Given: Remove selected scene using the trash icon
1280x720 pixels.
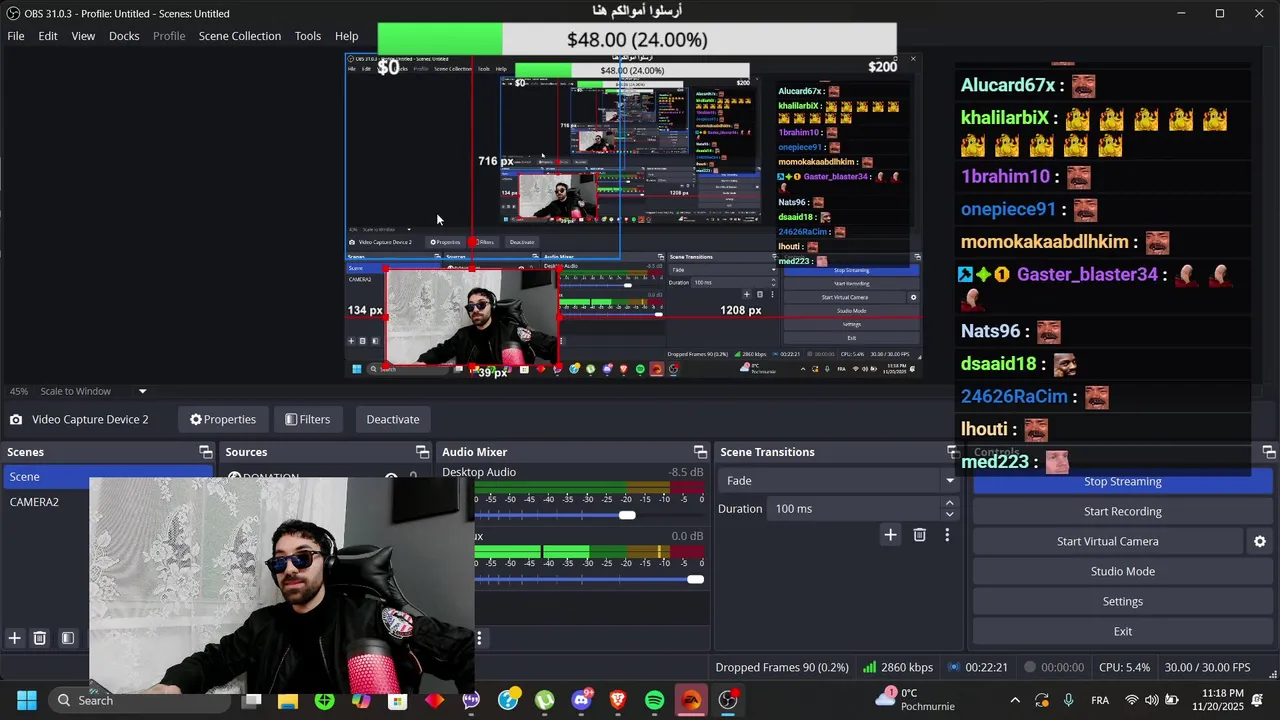Looking at the screenshot, I should pos(40,638).
